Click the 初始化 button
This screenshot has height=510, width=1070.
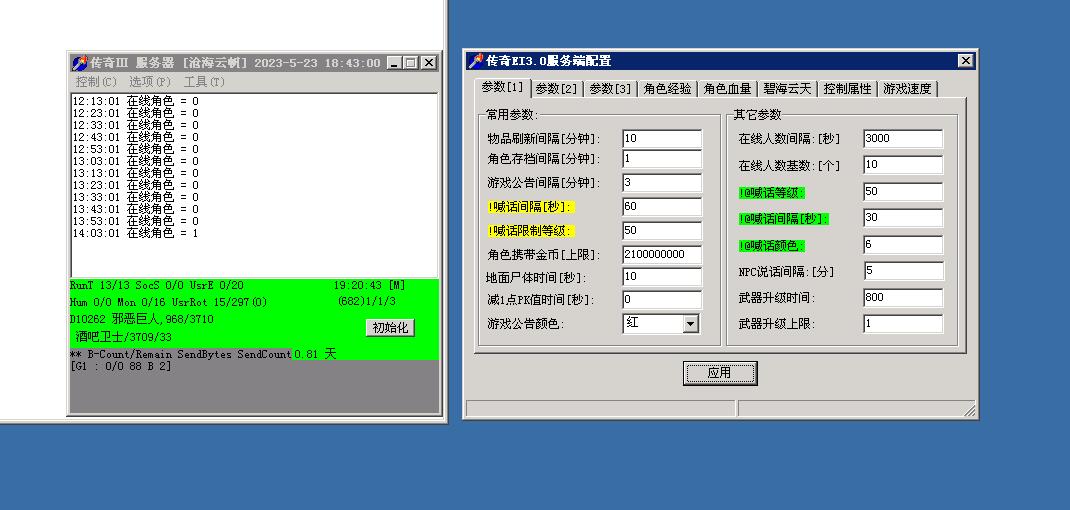point(391,328)
